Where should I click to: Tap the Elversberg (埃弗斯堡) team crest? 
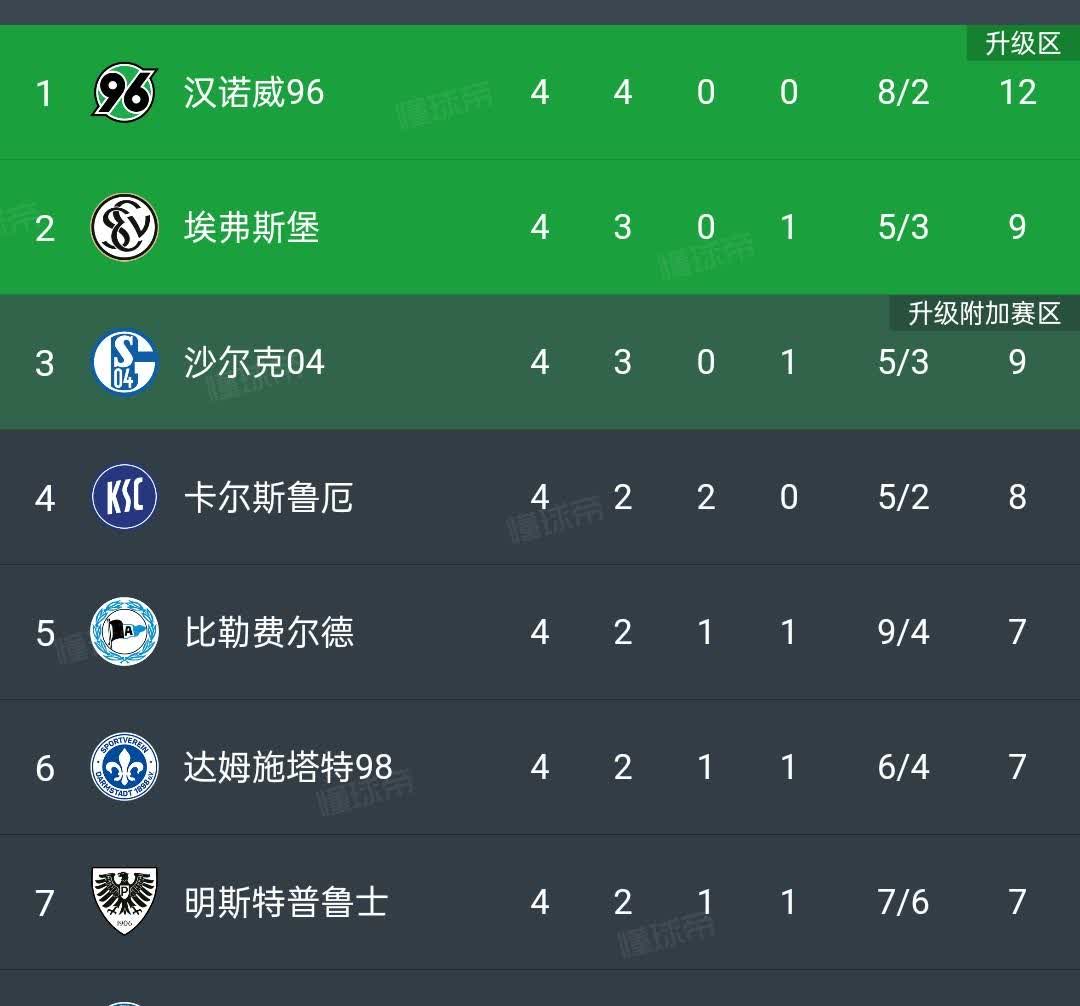(x=125, y=227)
